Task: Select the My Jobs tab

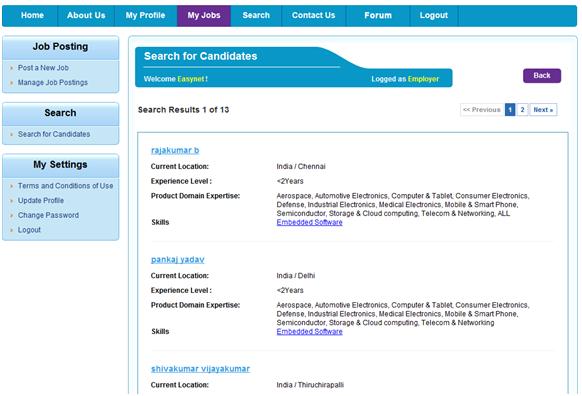Action: (204, 16)
